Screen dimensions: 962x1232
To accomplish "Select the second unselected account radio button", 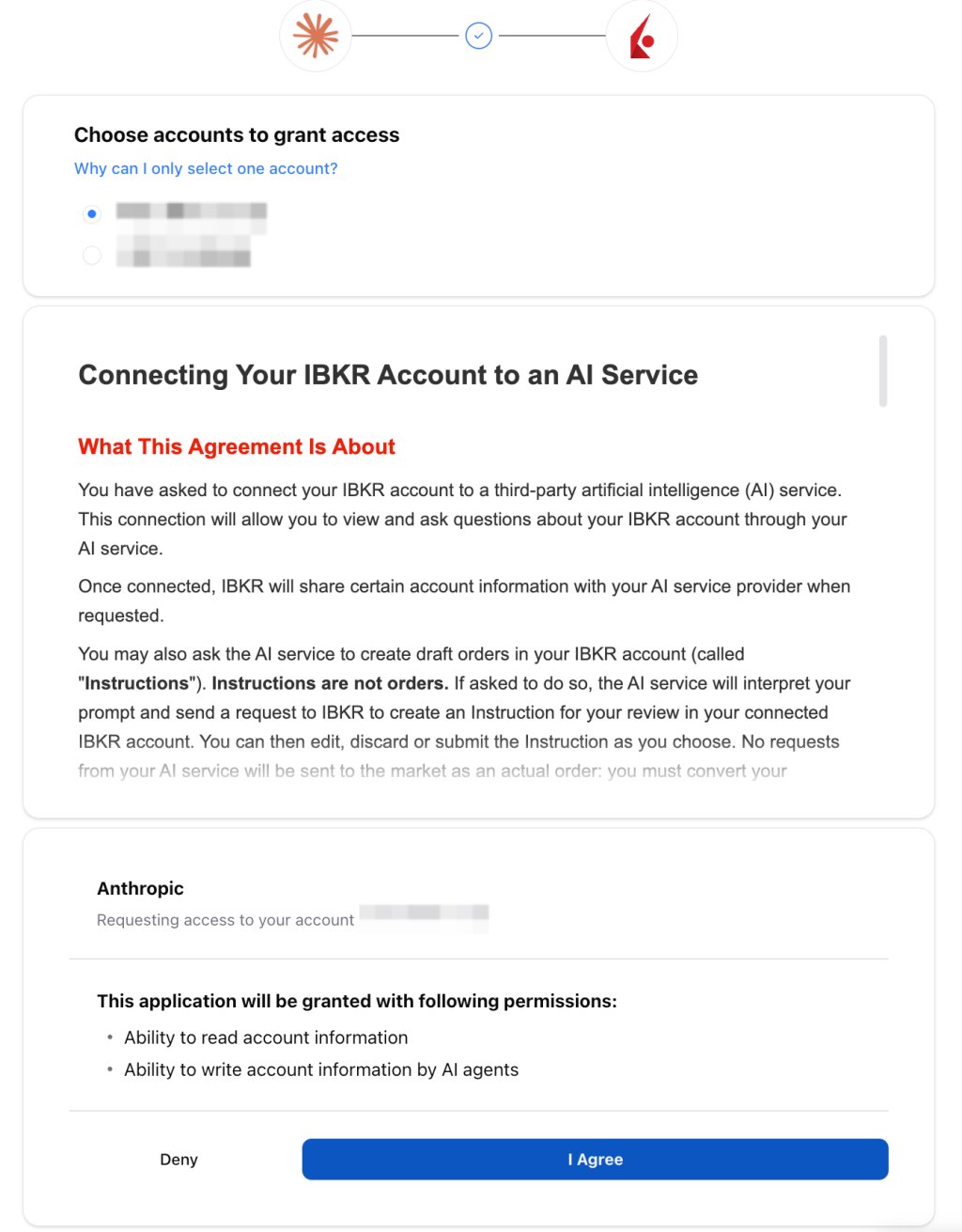I will [x=91, y=255].
